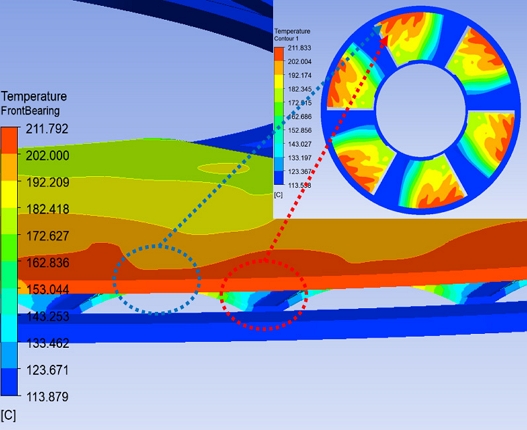Click the 211.792 legend value
This screenshot has height=430, width=527.
click(x=47, y=129)
